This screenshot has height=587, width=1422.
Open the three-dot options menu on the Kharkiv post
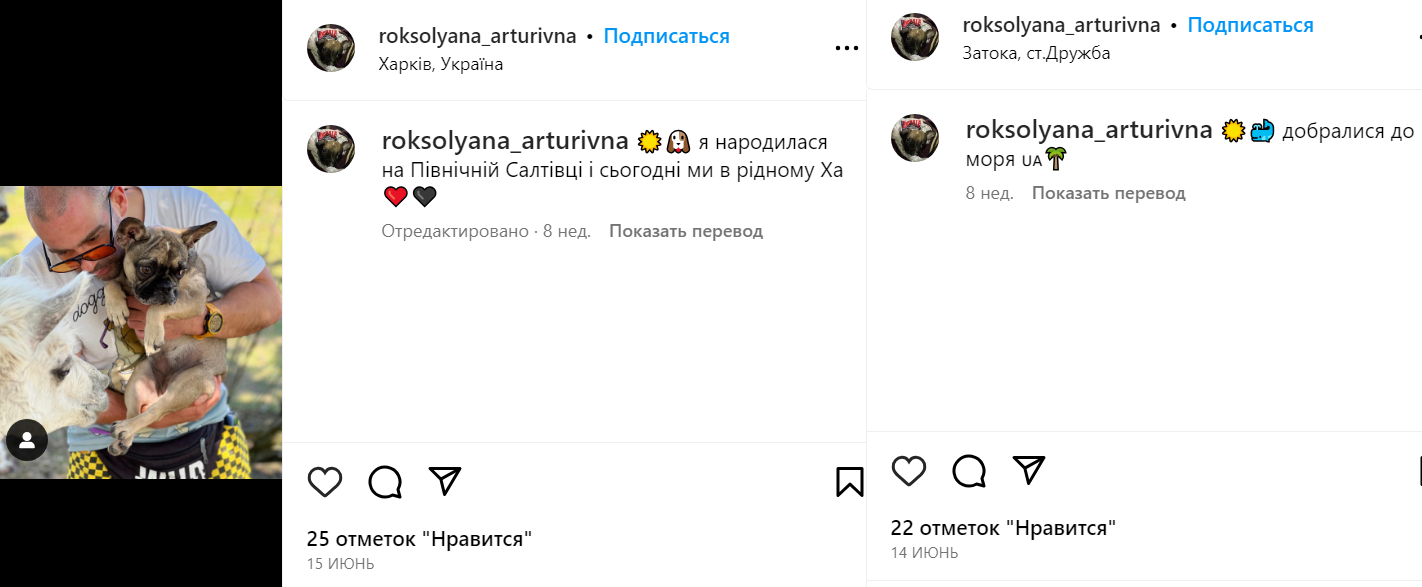(x=846, y=48)
